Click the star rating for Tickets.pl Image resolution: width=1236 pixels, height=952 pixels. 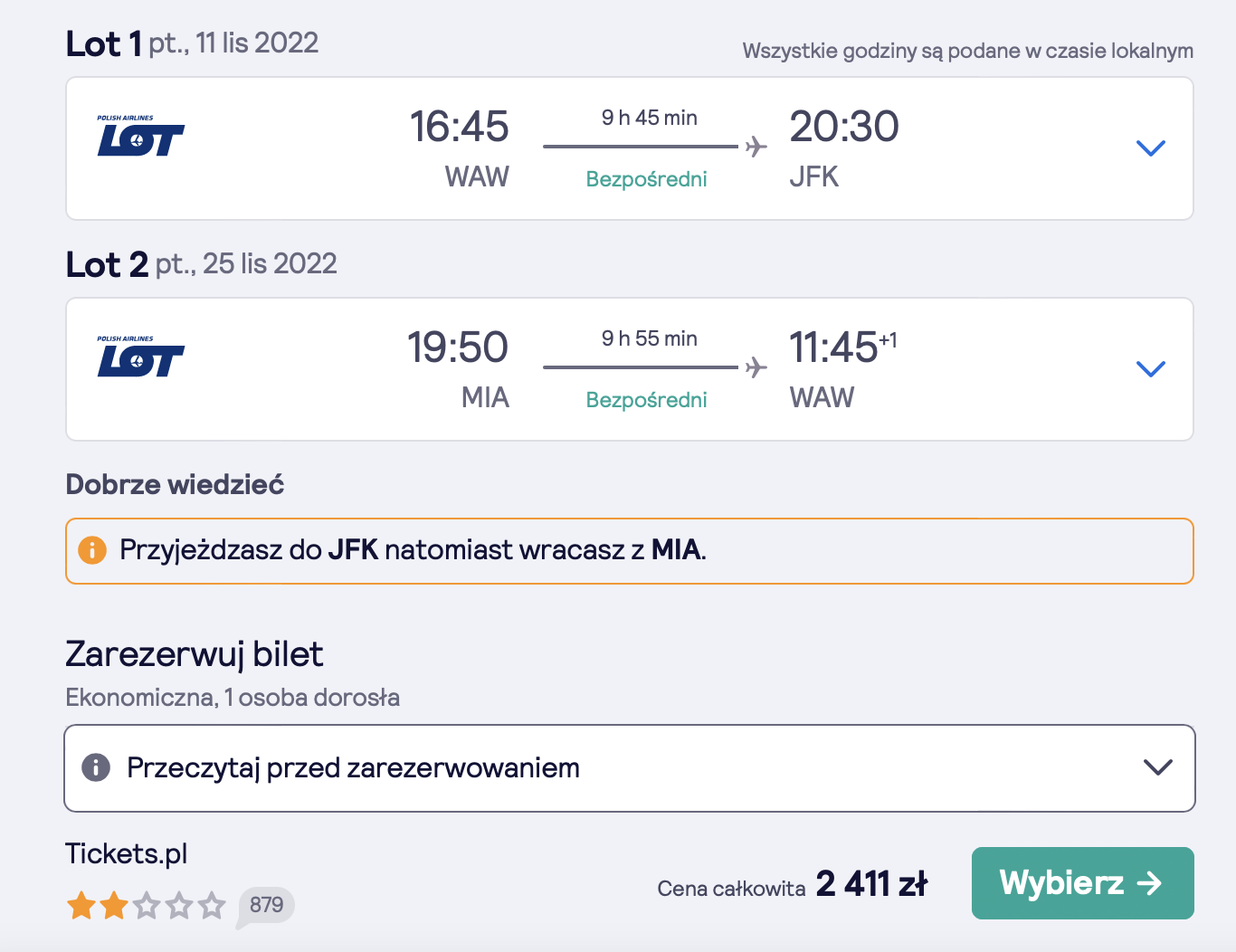coord(147,905)
